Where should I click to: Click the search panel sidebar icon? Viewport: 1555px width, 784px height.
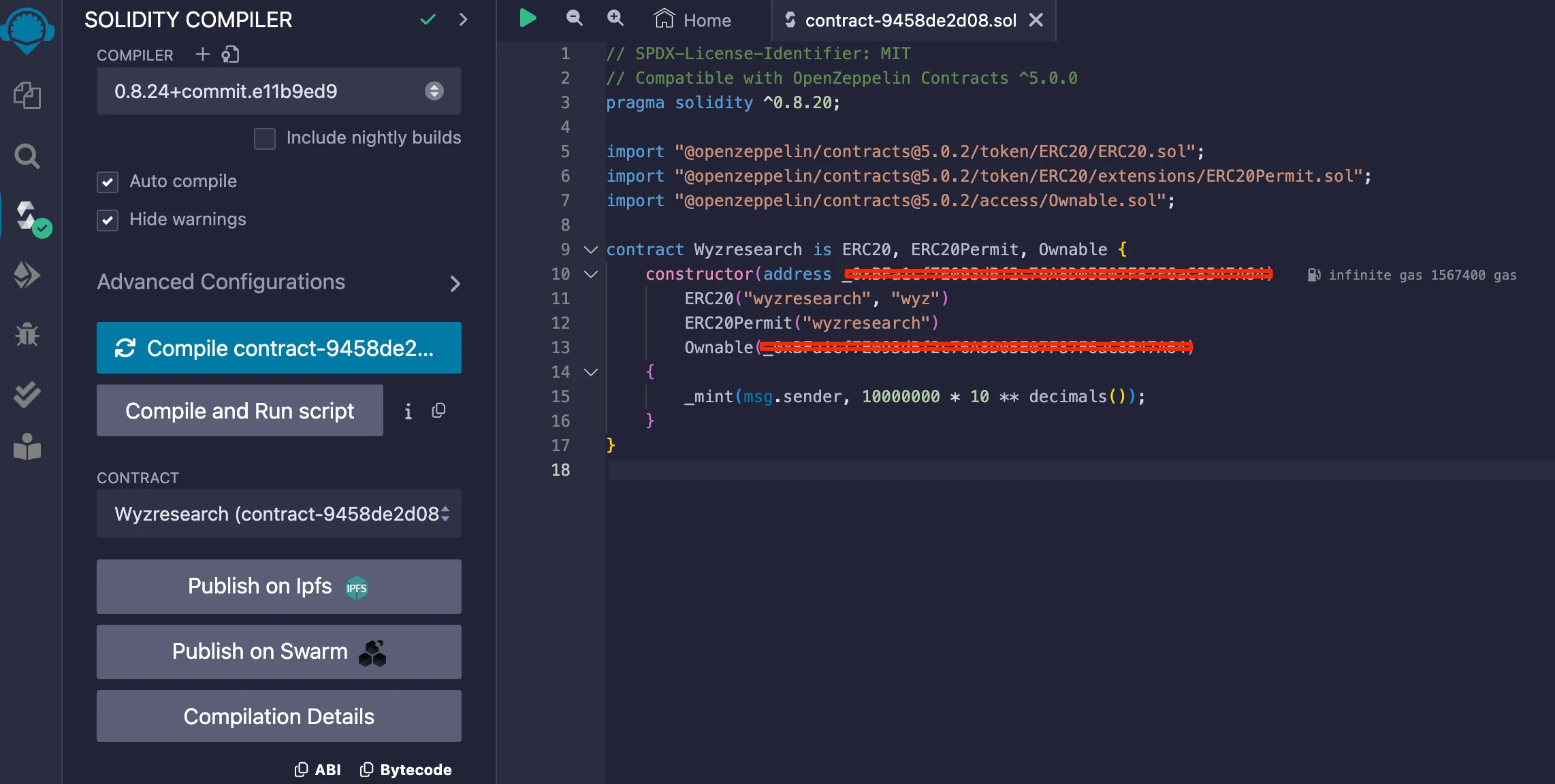27,154
